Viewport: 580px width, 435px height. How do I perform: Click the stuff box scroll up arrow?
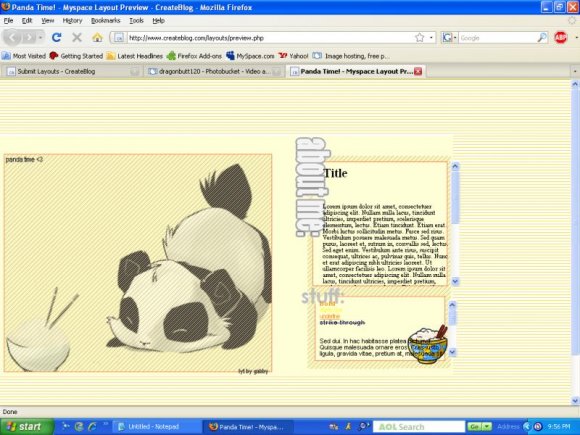coord(452,305)
